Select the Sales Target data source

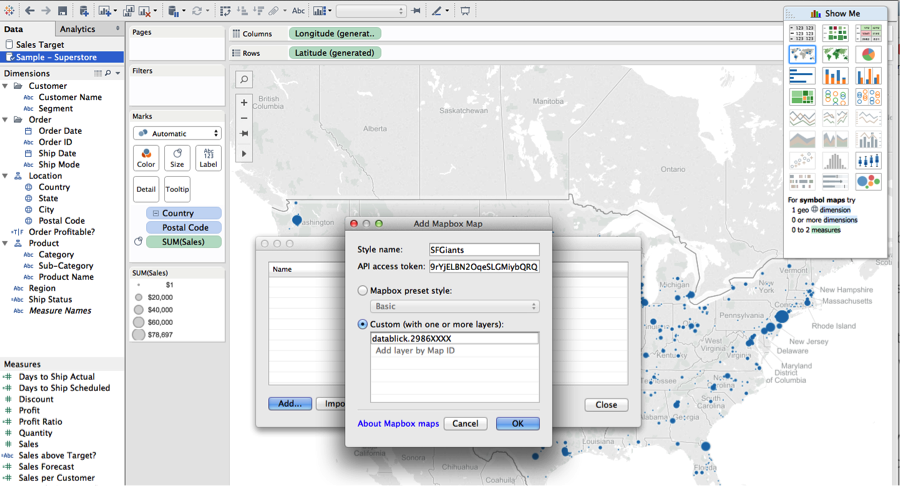click(x=38, y=44)
